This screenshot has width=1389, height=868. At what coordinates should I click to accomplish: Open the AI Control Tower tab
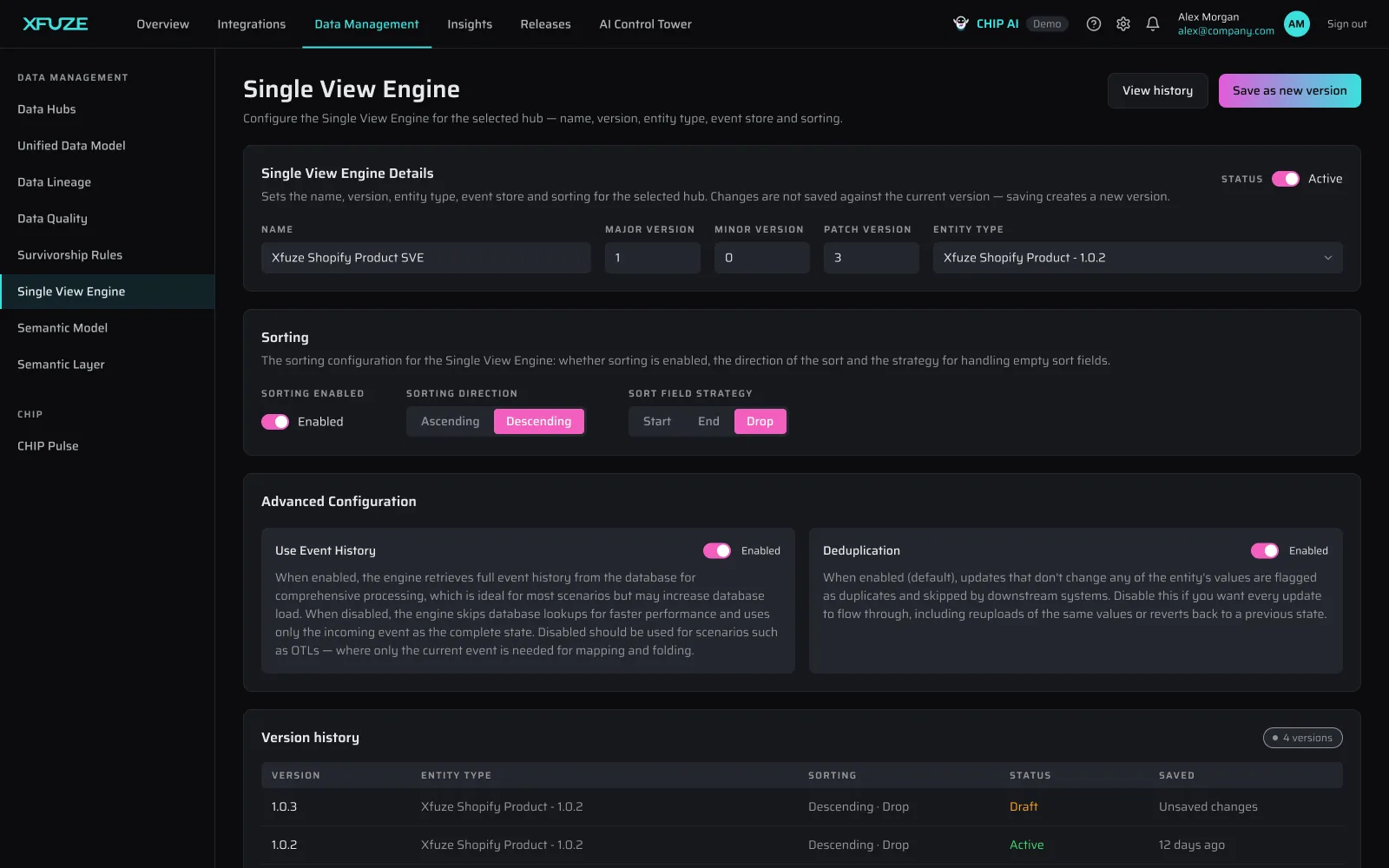click(x=645, y=24)
